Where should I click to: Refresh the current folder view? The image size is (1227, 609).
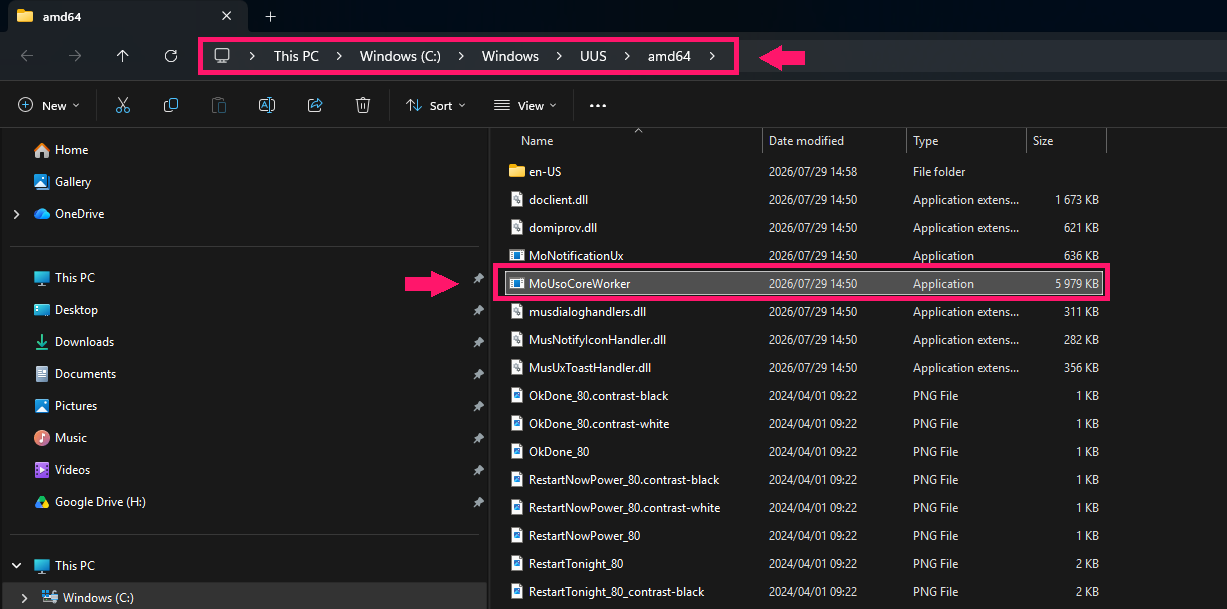pos(171,56)
